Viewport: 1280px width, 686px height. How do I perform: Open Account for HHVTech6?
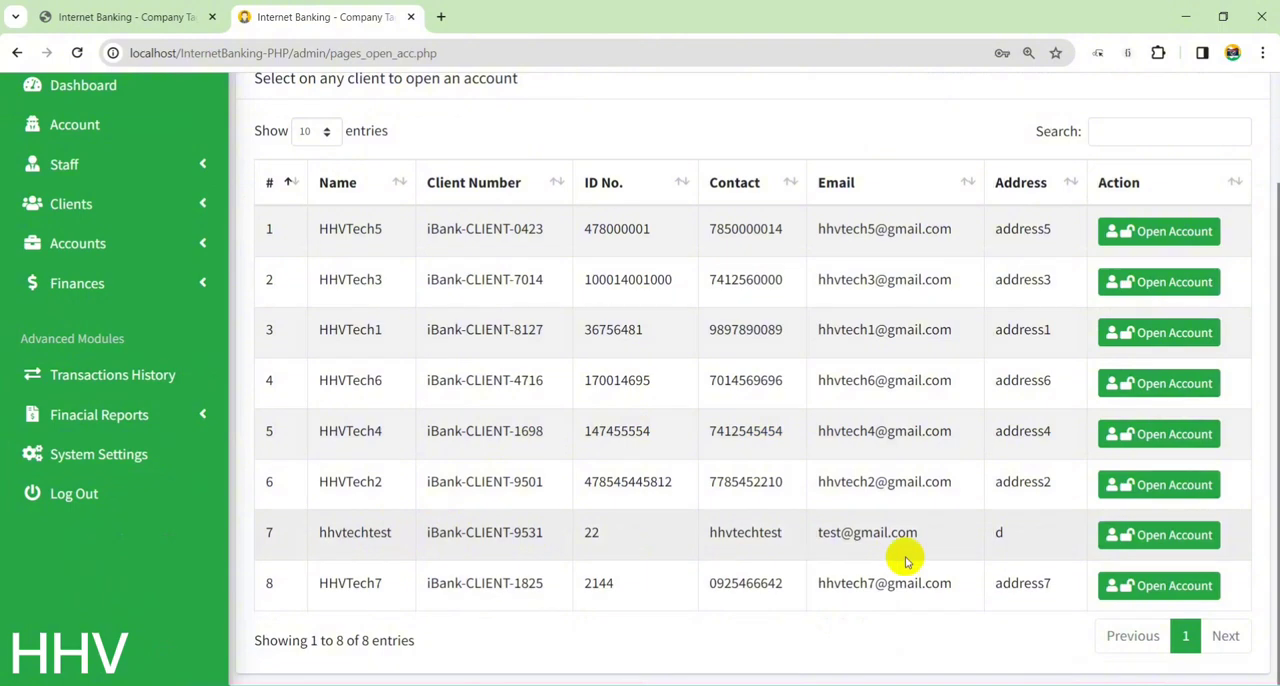[x=1159, y=383]
